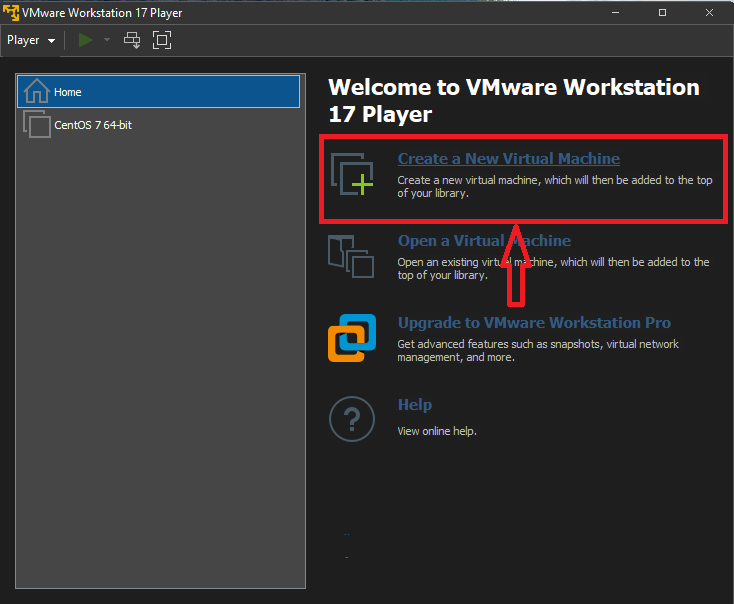Viewport: 734px width, 604px height.
Task: Select Home in the library list
Action: [158, 92]
